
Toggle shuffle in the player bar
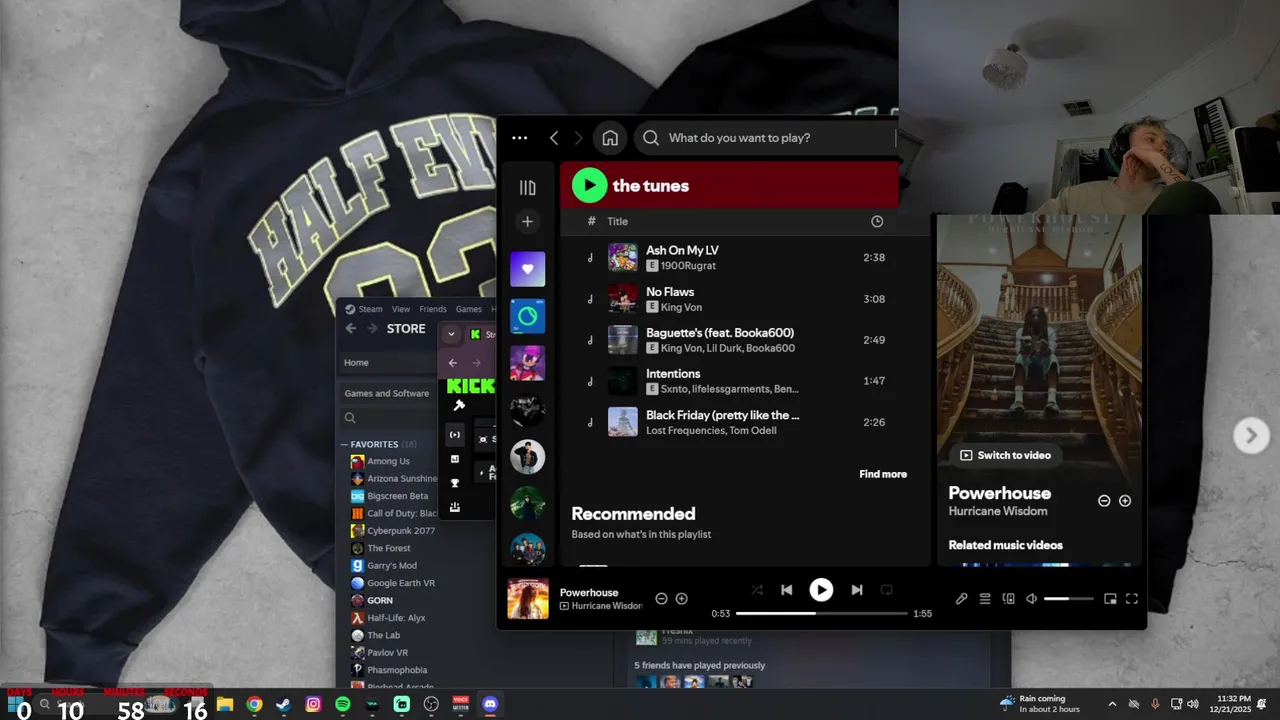coord(757,590)
